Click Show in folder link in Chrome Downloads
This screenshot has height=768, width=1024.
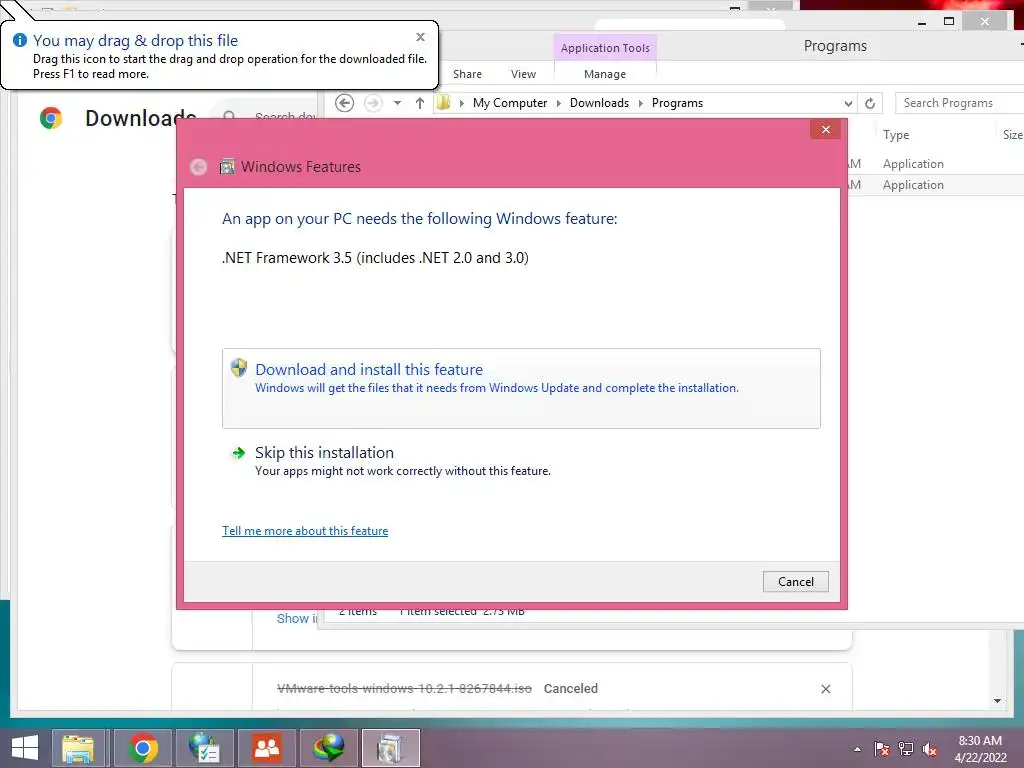296,618
